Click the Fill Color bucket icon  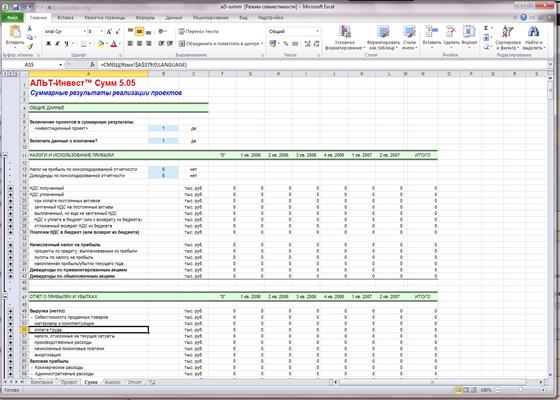coord(101,44)
